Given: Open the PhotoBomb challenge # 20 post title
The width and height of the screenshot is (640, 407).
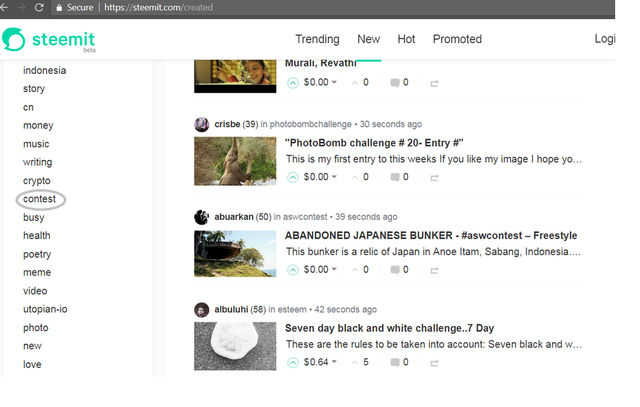Looking at the screenshot, I should coord(374,143).
